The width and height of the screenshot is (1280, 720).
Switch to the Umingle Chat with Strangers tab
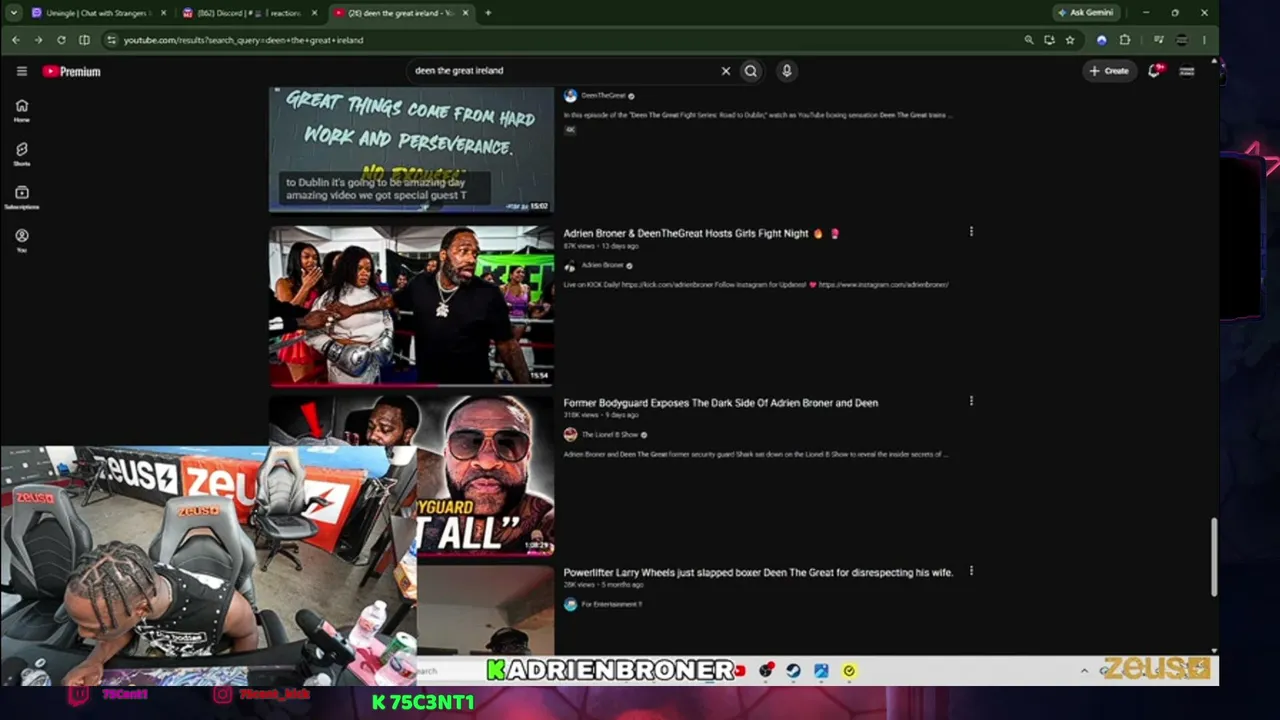(98, 13)
